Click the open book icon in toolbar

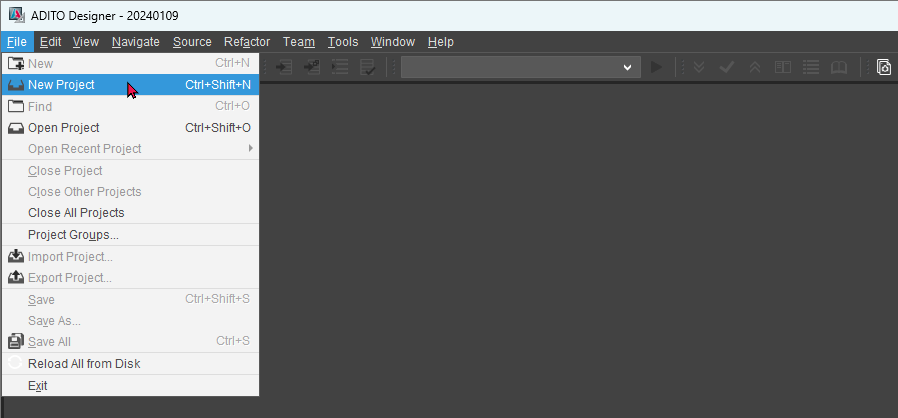click(x=839, y=67)
